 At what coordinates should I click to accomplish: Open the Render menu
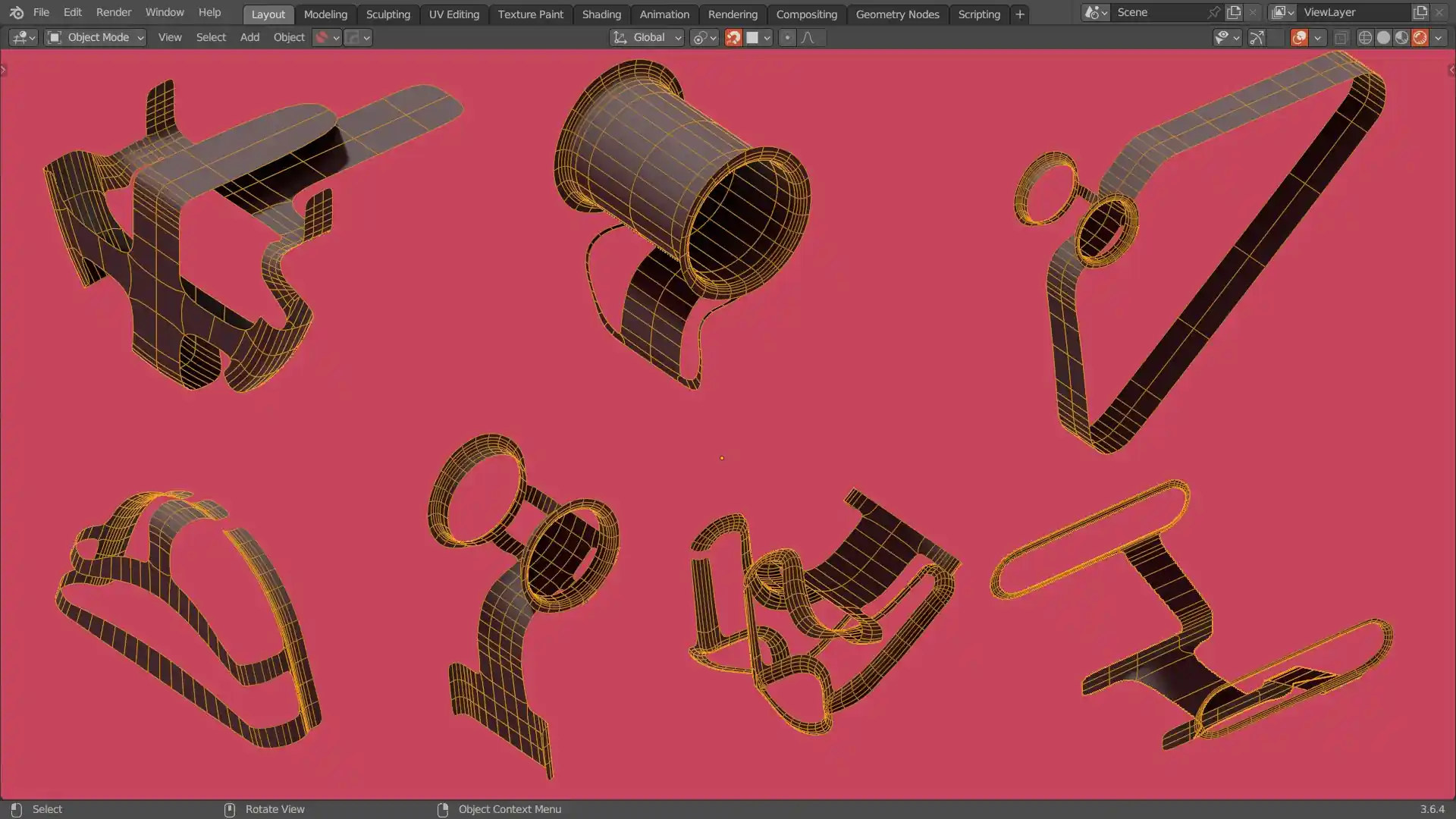113,13
